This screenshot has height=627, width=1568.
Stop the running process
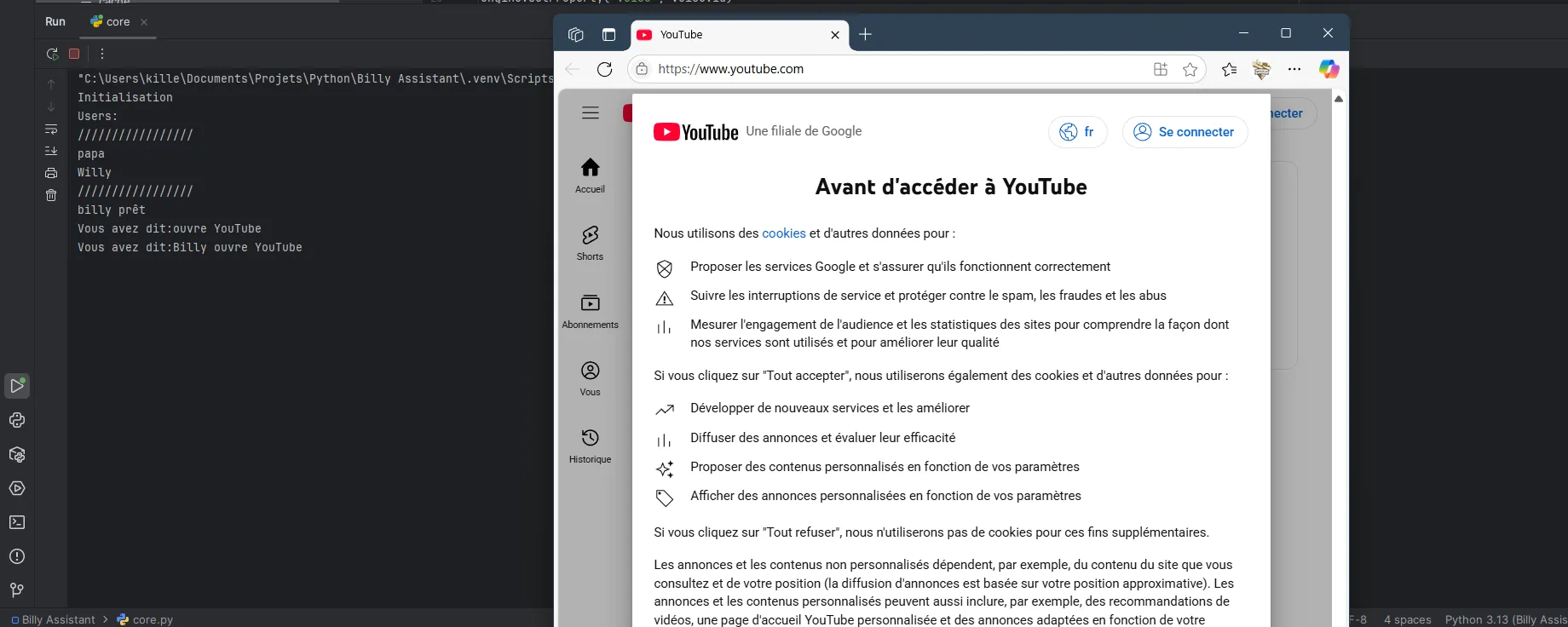pos(74,54)
